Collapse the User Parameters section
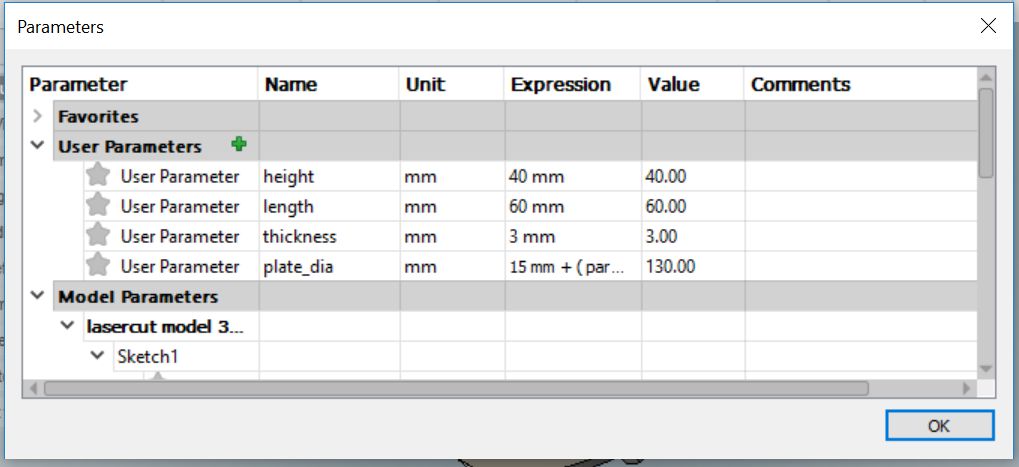 point(37,145)
